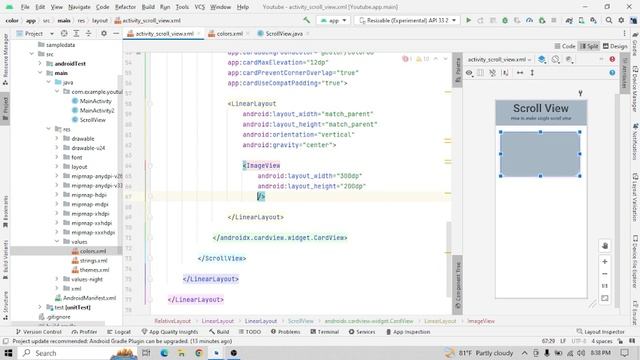
Task: Click the vertical expand arrow icon
Action: pyautogui.click(x=532, y=73)
